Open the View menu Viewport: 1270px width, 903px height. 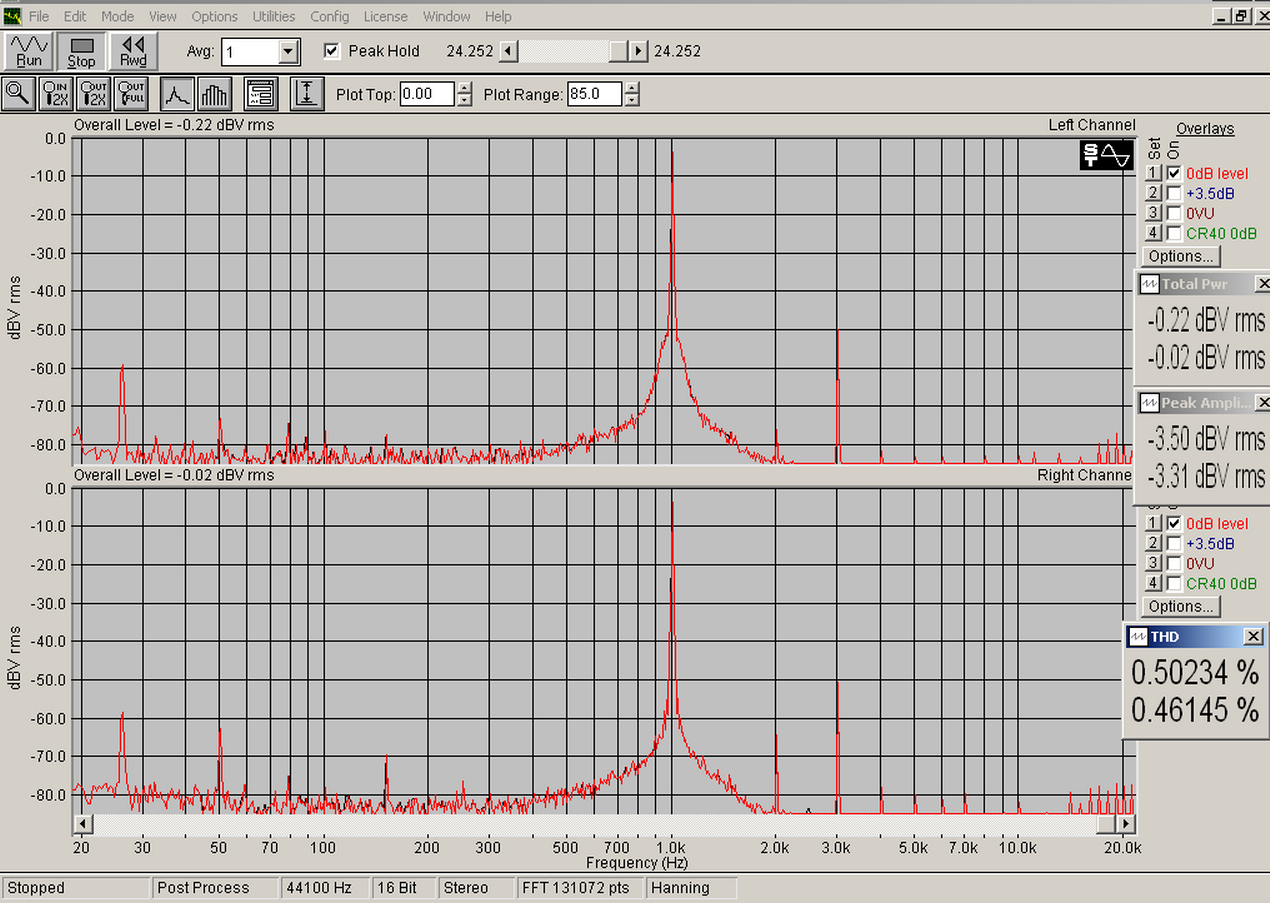[162, 16]
